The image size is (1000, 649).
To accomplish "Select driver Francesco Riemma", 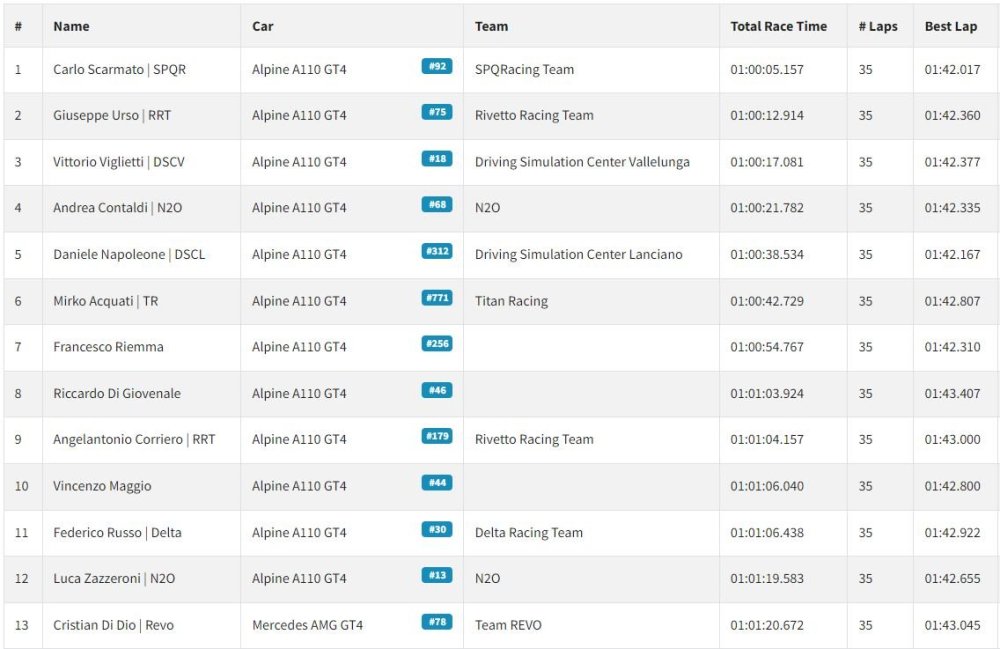I will 108,347.
